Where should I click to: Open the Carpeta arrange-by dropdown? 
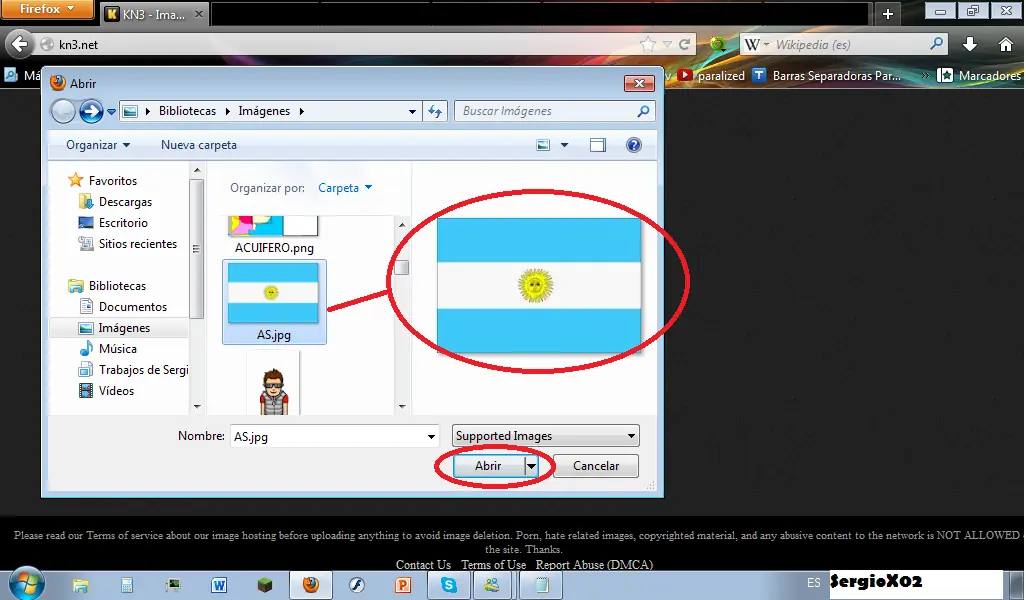pos(345,188)
